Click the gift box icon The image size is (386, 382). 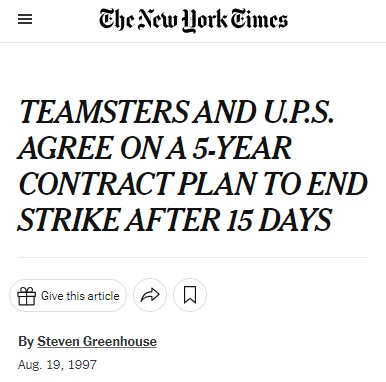26,296
